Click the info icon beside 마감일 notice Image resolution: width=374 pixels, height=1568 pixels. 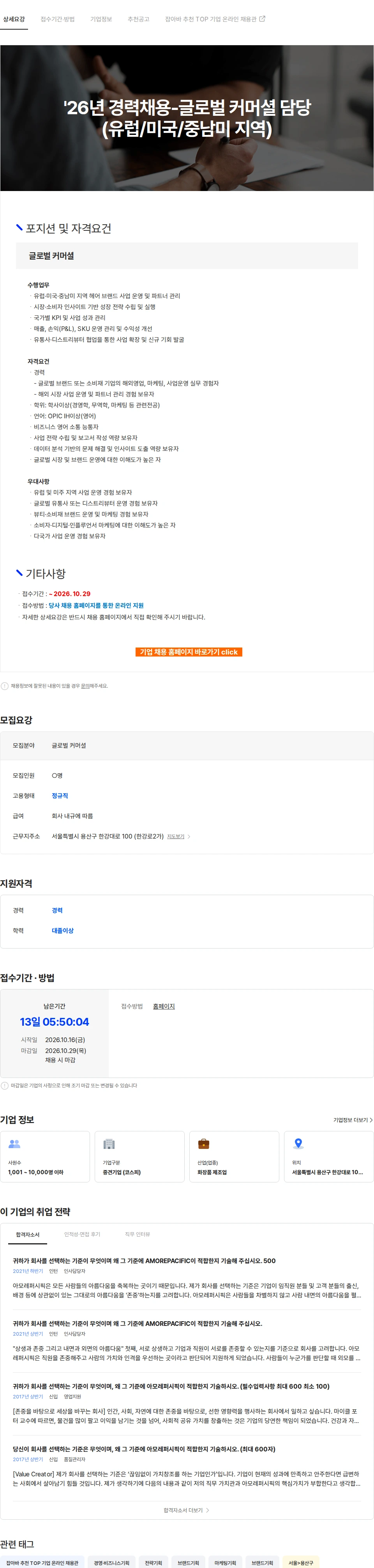(x=5, y=1085)
